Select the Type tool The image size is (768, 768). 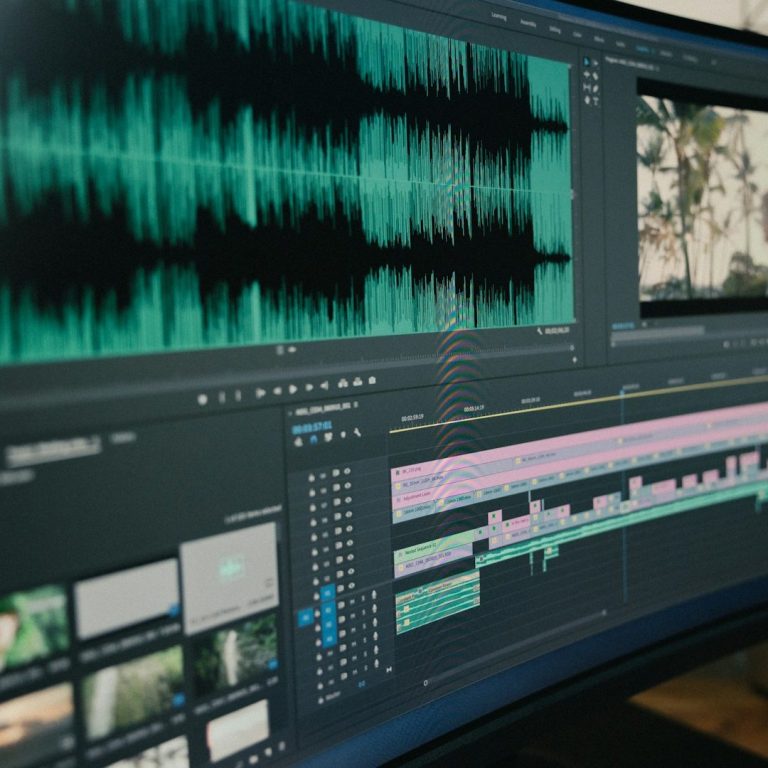[596, 101]
